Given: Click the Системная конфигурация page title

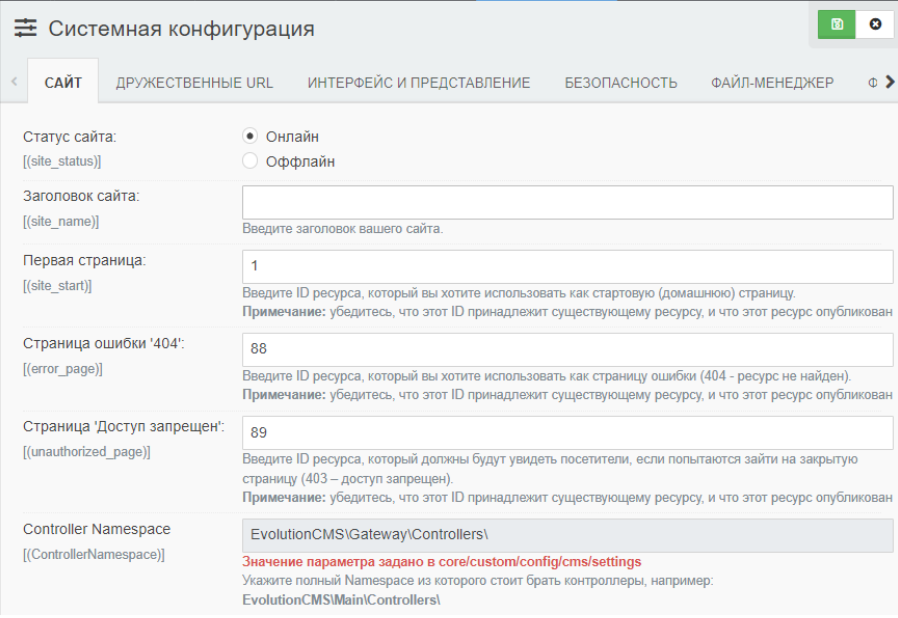Looking at the screenshot, I should pos(181,29).
